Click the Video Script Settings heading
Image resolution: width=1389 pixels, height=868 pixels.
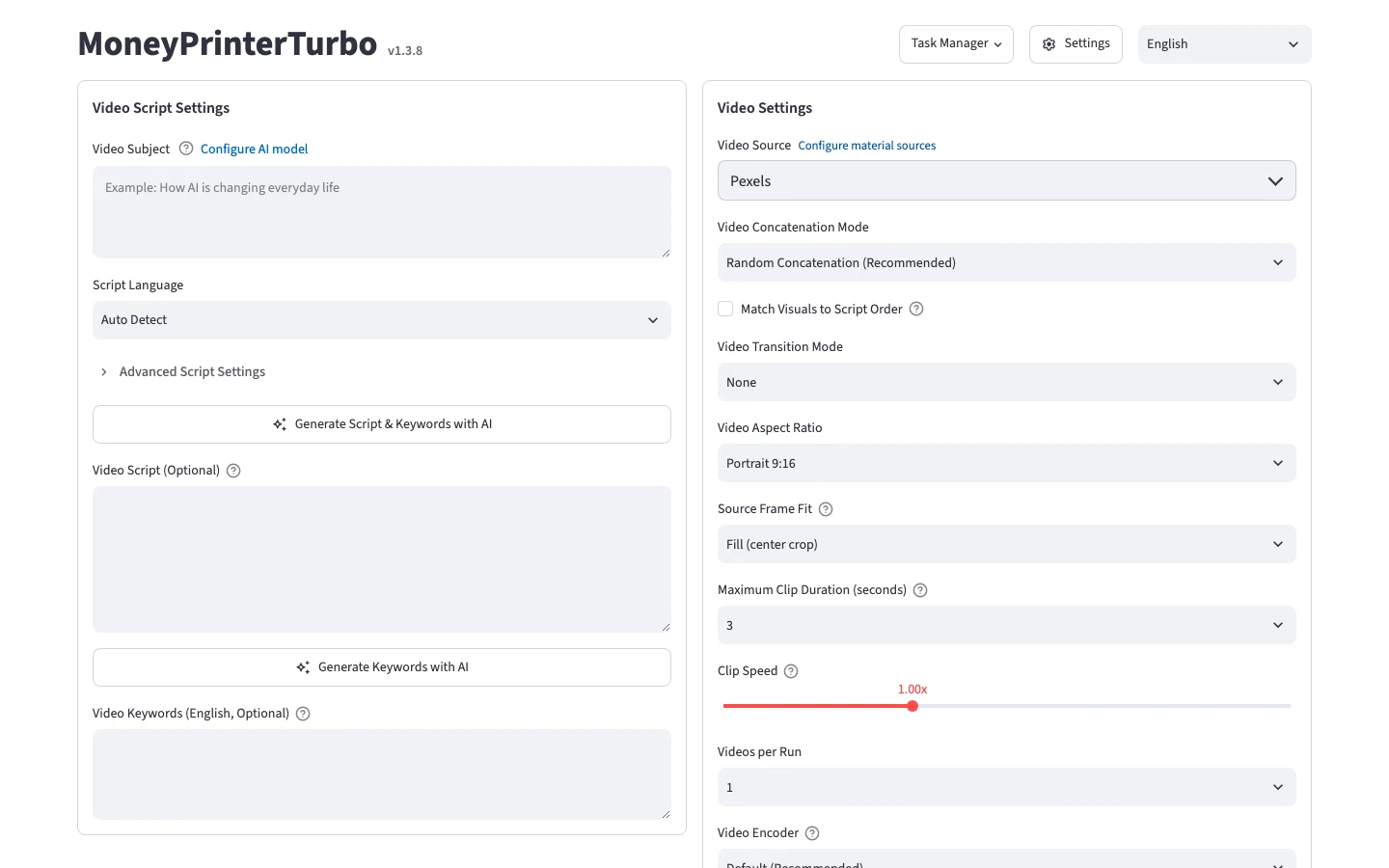tap(161, 108)
